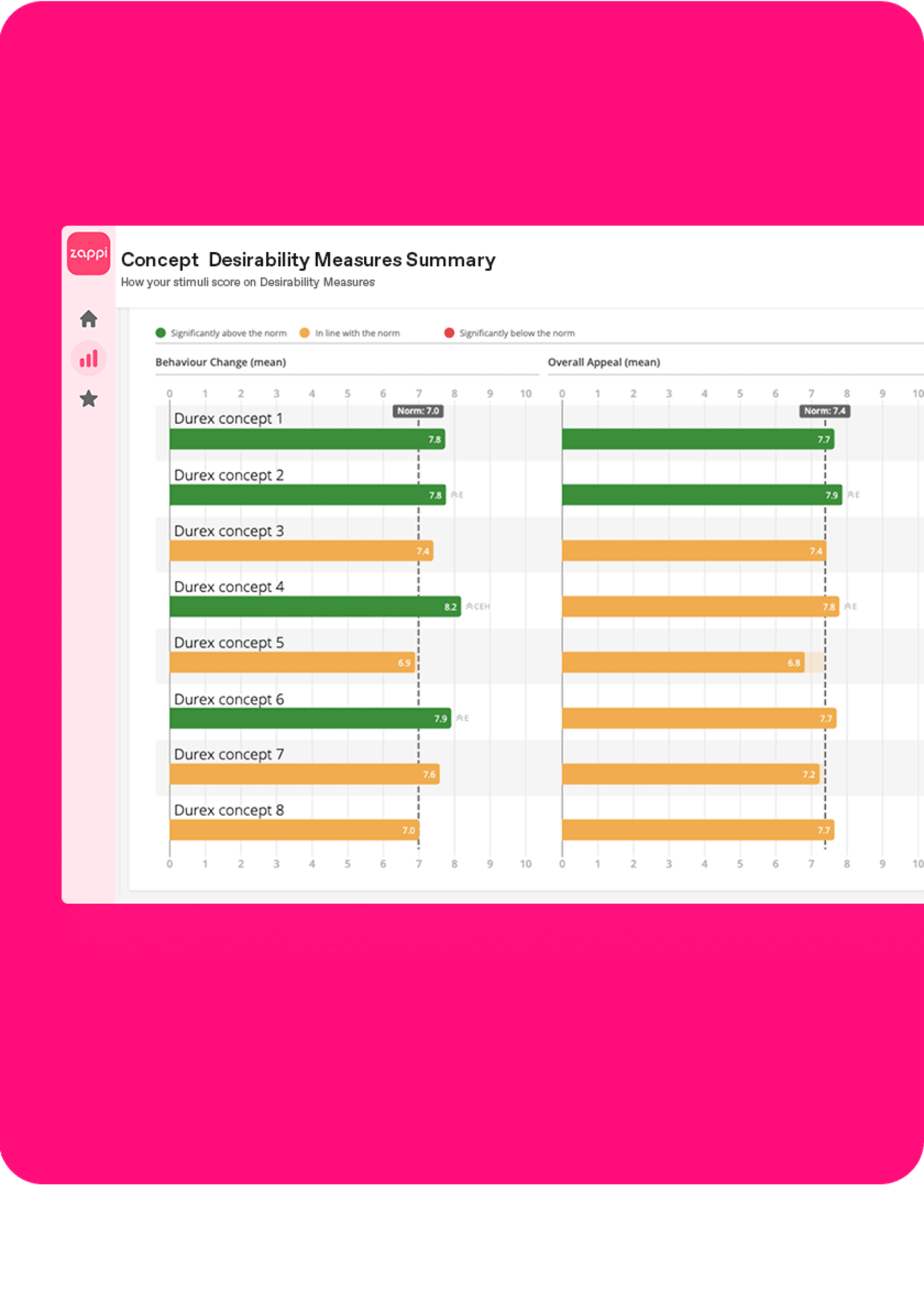Click significance marker 'E' beside concept 6 Behaviour Change bar

[x=462, y=718]
